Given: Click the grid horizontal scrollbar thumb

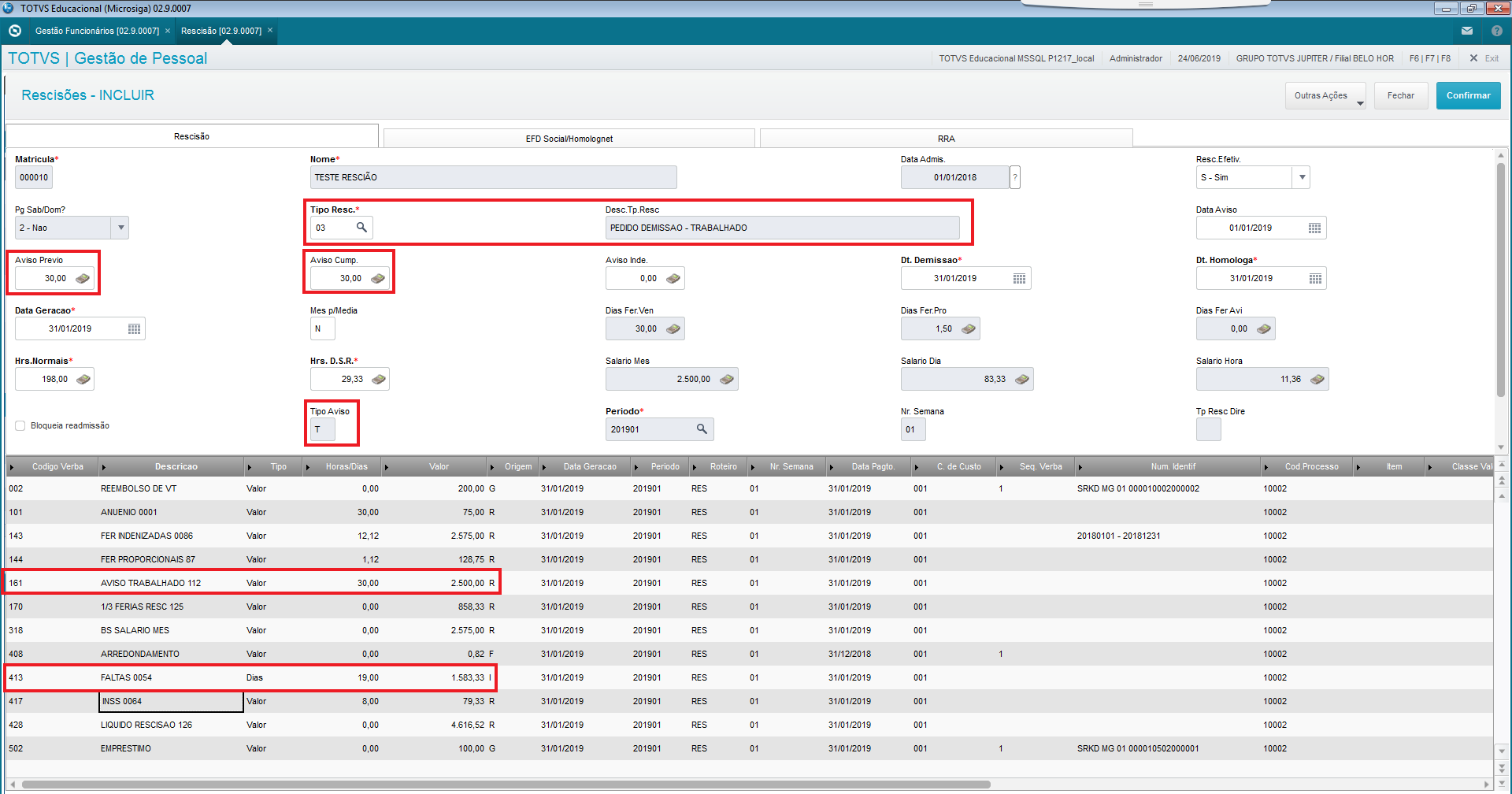Looking at the screenshot, I should coord(506,785).
